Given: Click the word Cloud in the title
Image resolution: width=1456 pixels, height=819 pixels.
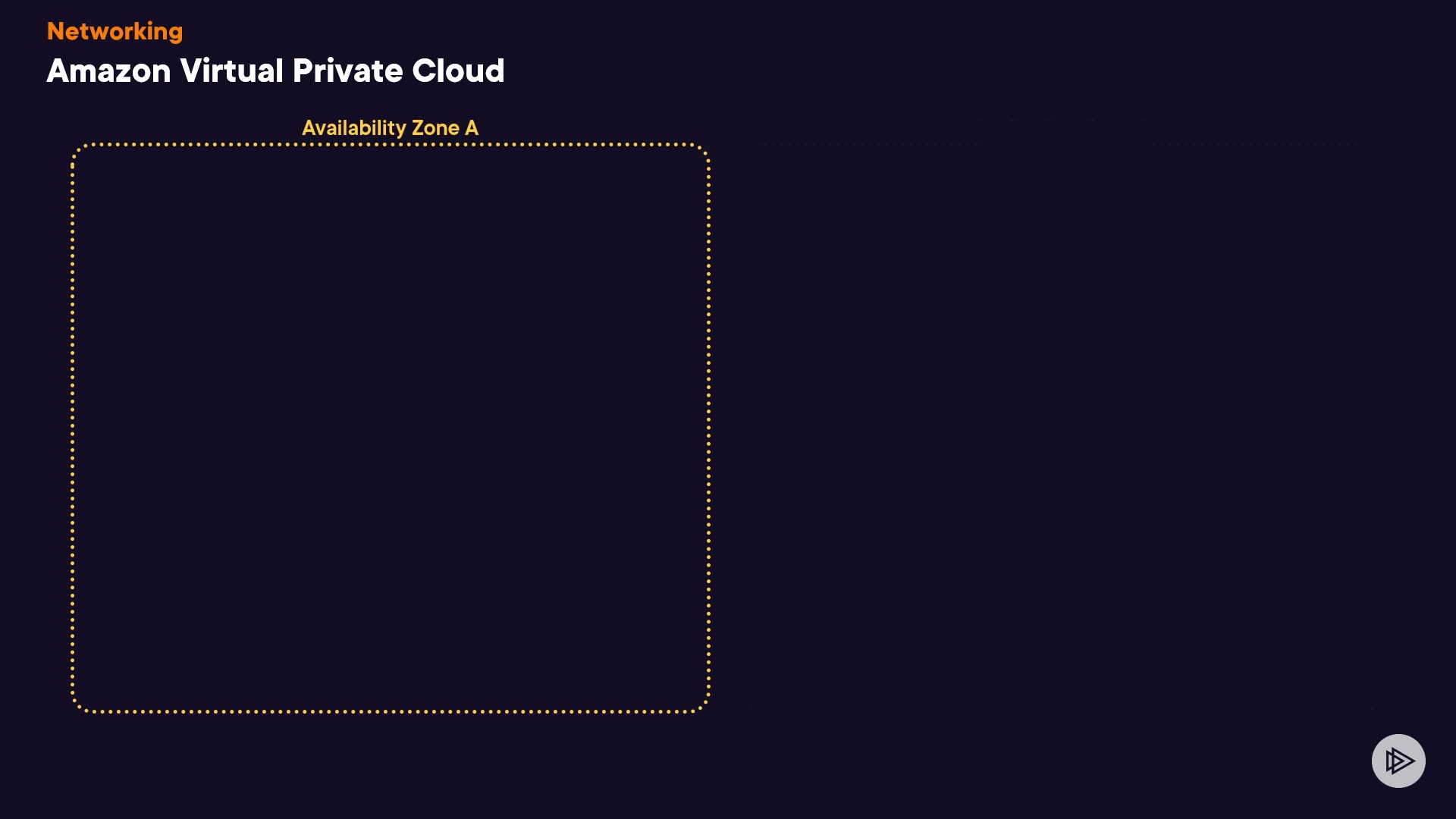Looking at the screenshot, I should (458, 71).
